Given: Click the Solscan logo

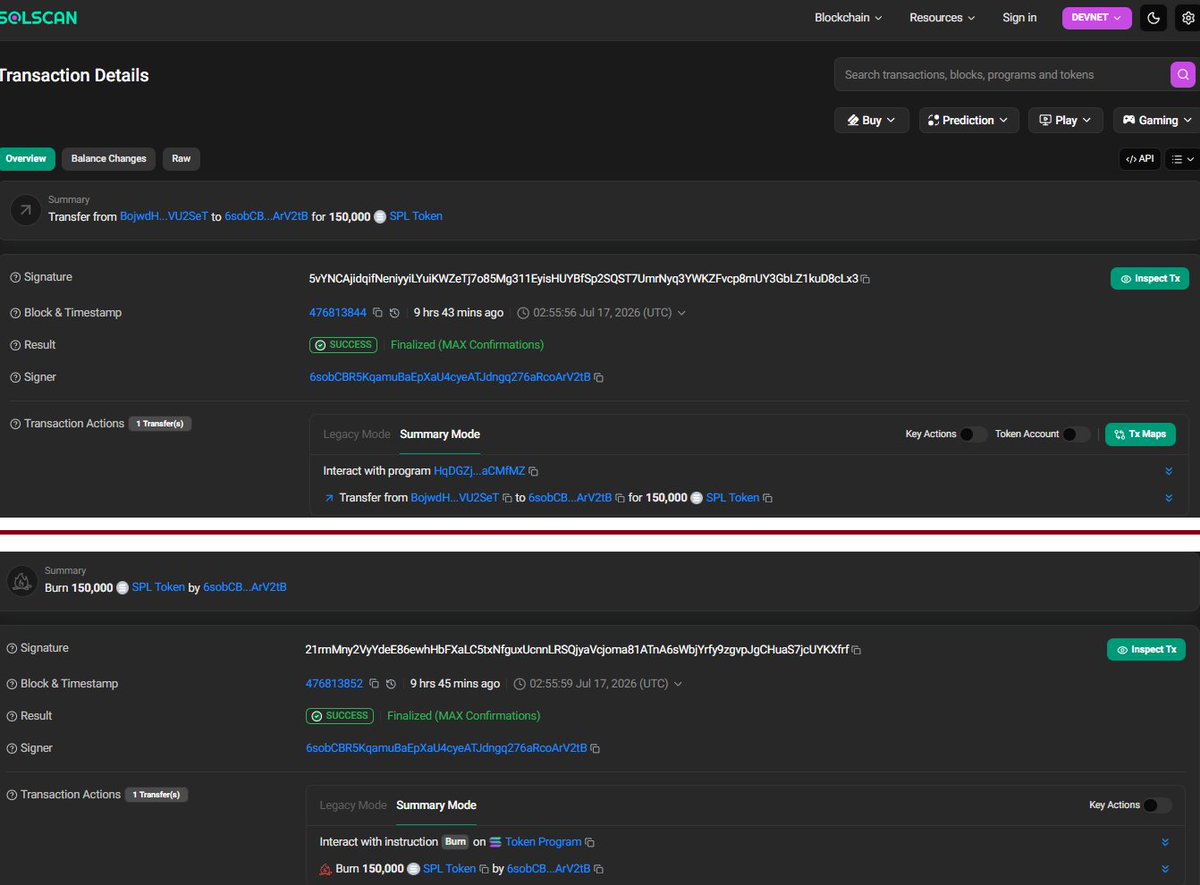Looking at the screenshot, I should tap(38, 18).
